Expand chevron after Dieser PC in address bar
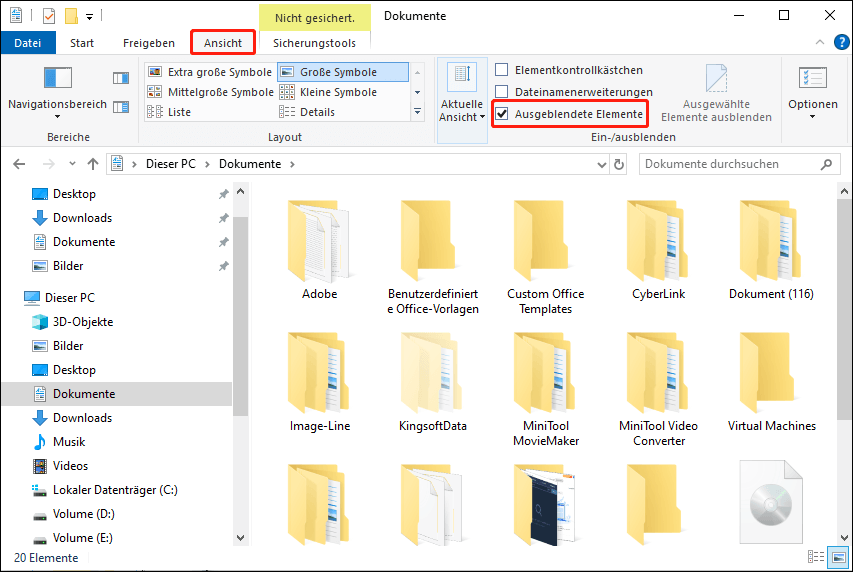The width and height of the screenshot is (853, 572). (x=207, y=164)
